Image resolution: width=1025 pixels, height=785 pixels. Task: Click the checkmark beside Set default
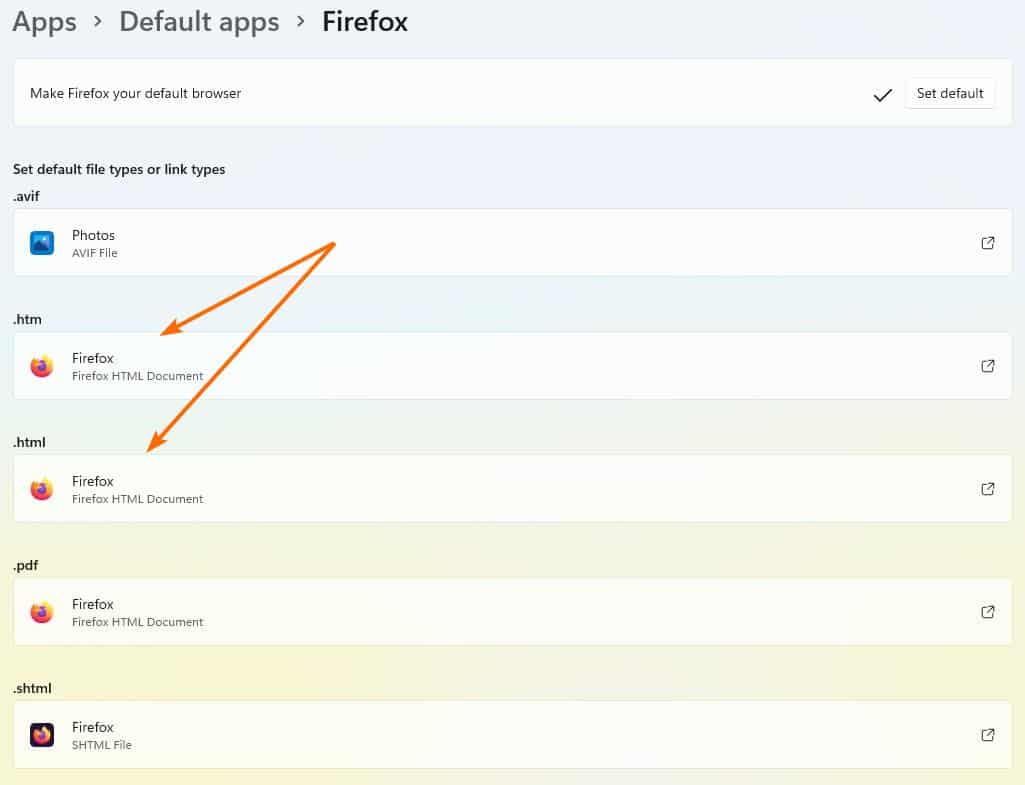coord(882,94)
